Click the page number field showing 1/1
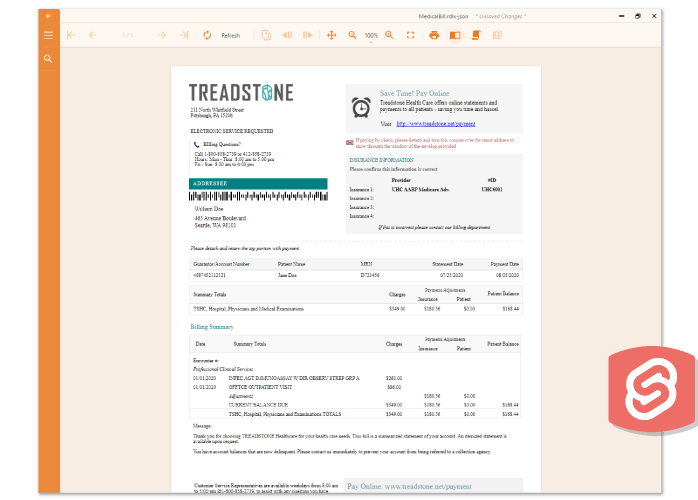 click(x=127, y=35)
